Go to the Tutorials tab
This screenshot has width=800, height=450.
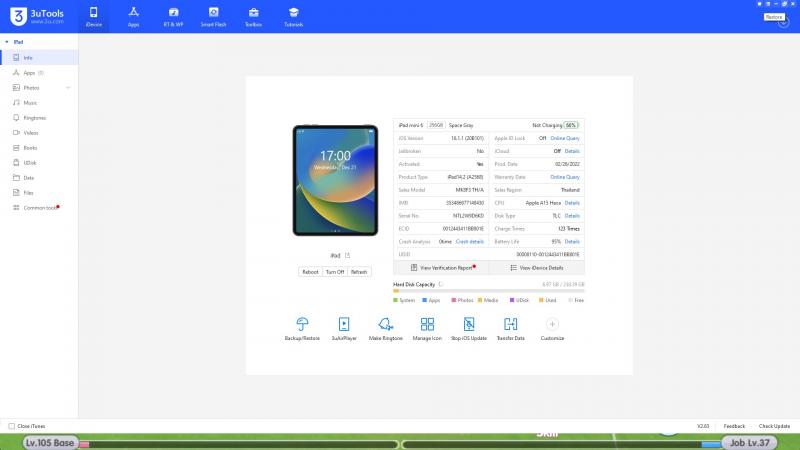click(293, 14)
